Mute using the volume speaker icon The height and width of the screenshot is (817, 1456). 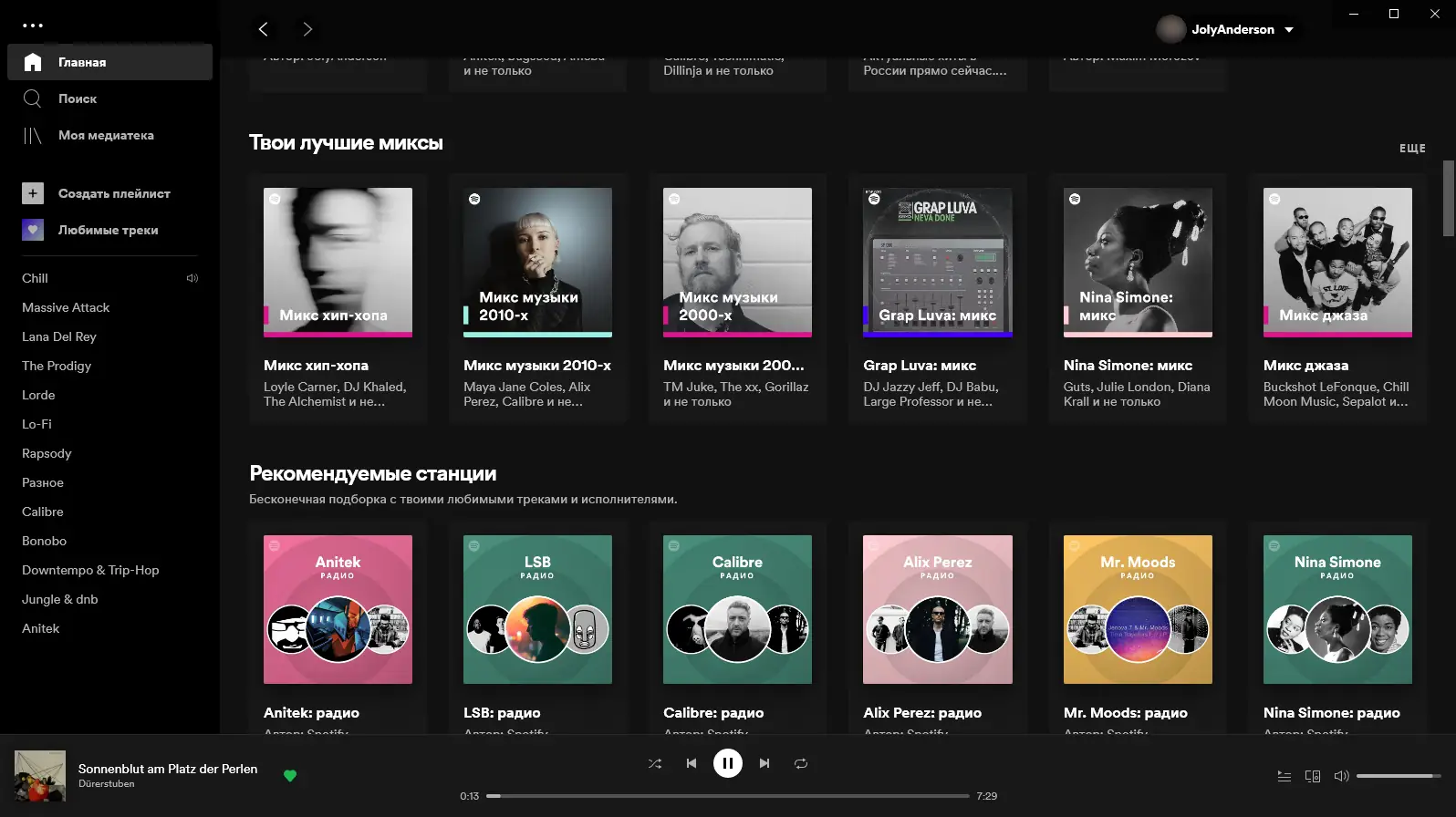(x=1341, y=776)
